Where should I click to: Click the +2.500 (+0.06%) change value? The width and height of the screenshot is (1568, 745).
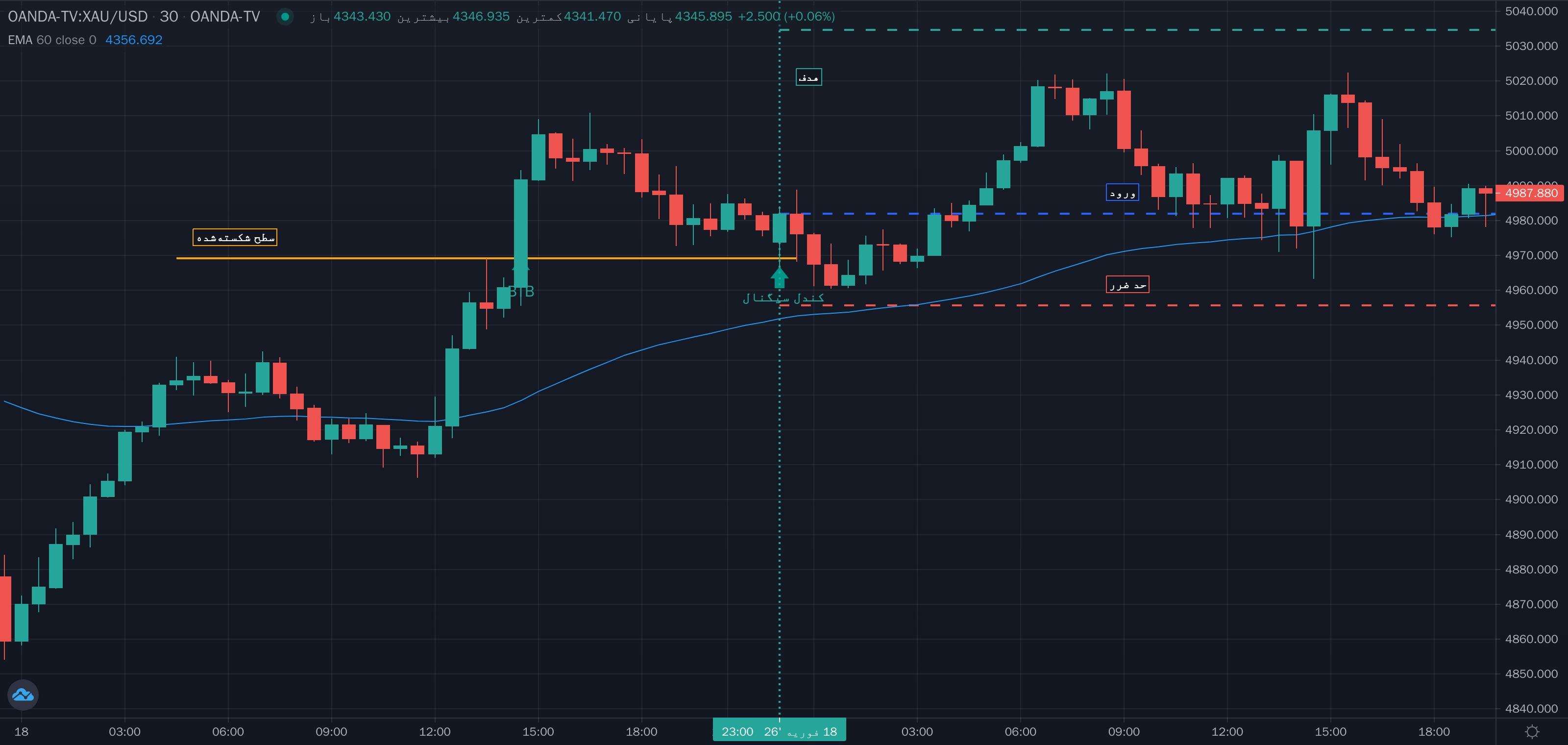coord(786,17)
